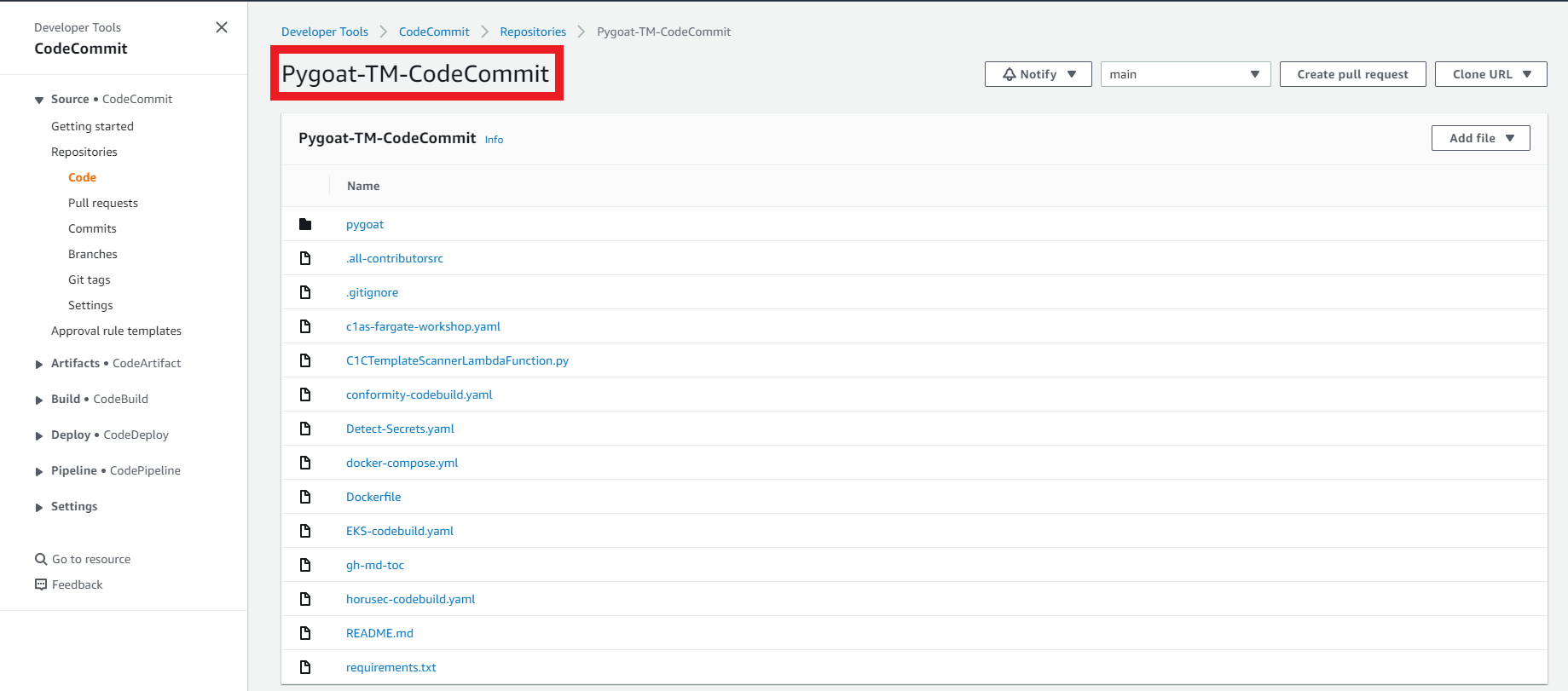Open docker-compose.yml file link

tap(402, 463)
